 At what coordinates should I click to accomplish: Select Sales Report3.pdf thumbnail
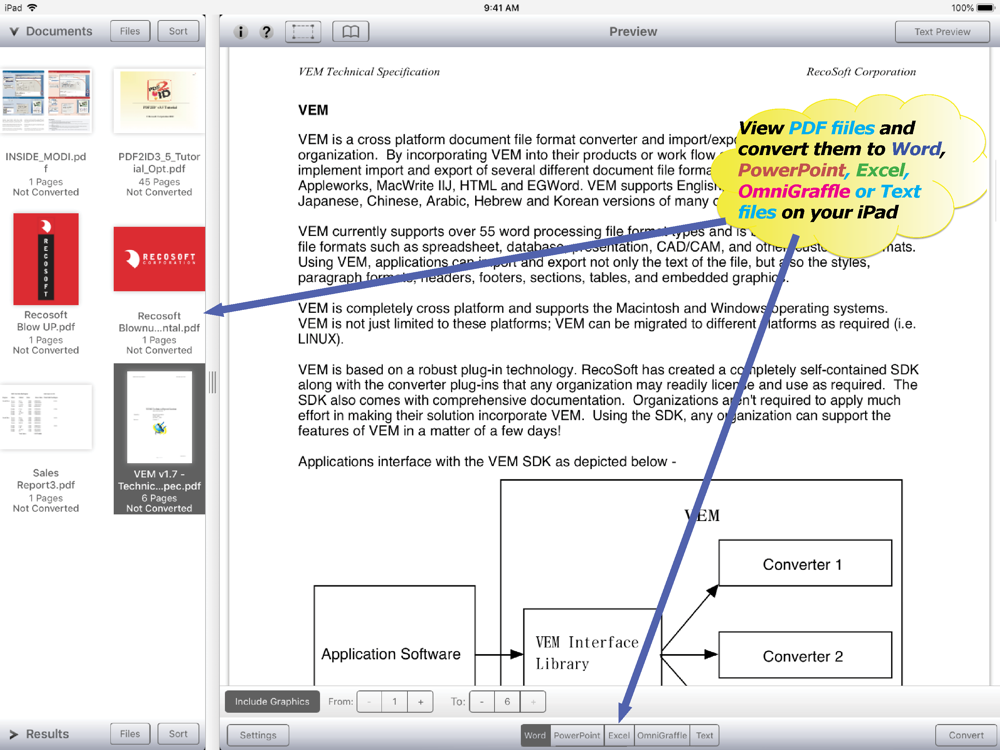tap(46, 417)
